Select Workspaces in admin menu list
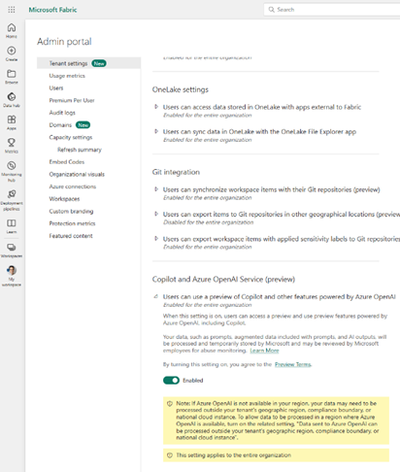Image resolution: width=400 pixels, height=472 pixels. tap(64, 199)
